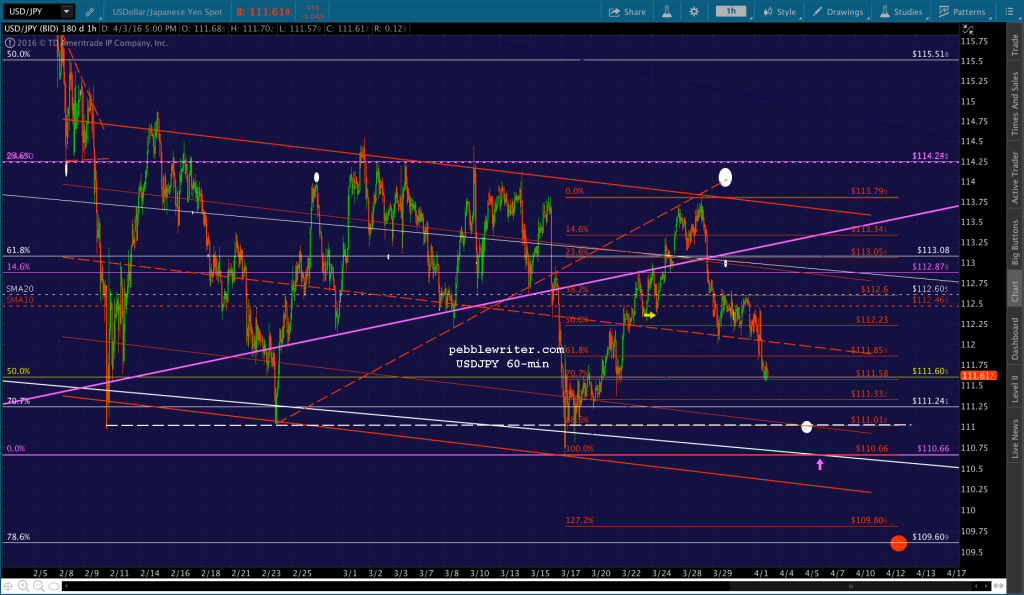
Task: Open the list menu icon at toolbar end
Action: pos(1009,12)
